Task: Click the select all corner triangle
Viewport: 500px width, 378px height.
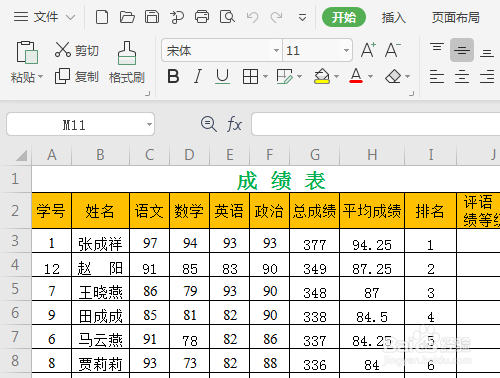Action: pos(21,155)
